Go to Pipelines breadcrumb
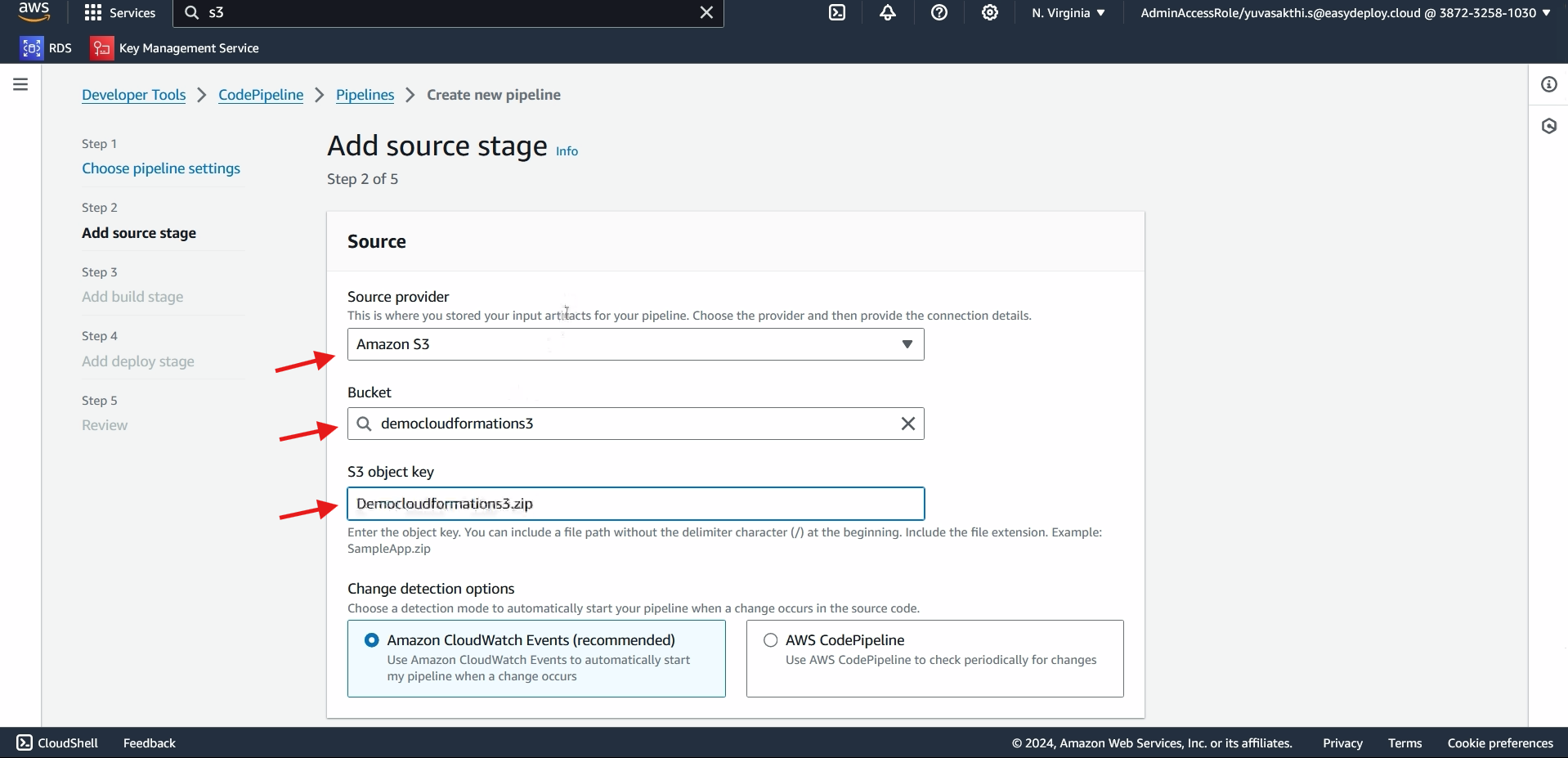 click(x=365, y=95)
